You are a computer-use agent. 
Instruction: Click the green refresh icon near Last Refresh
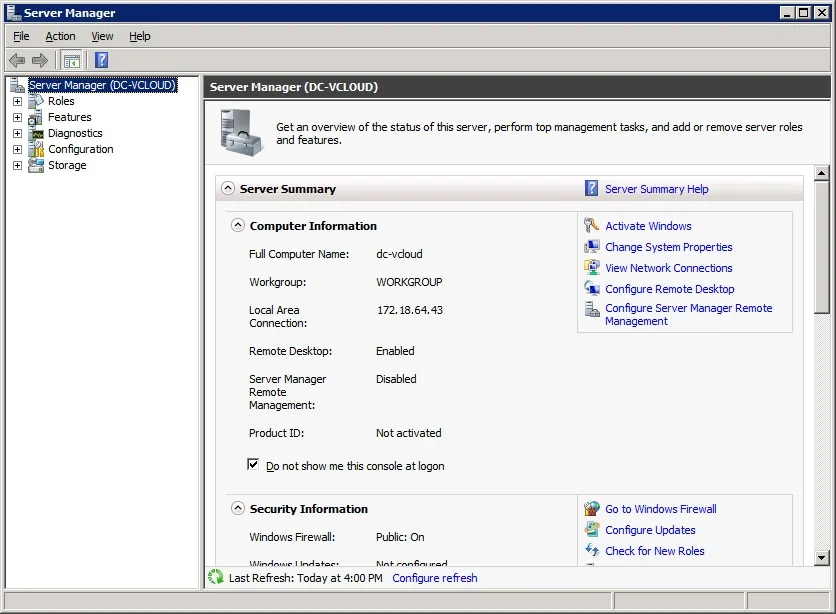216,577
